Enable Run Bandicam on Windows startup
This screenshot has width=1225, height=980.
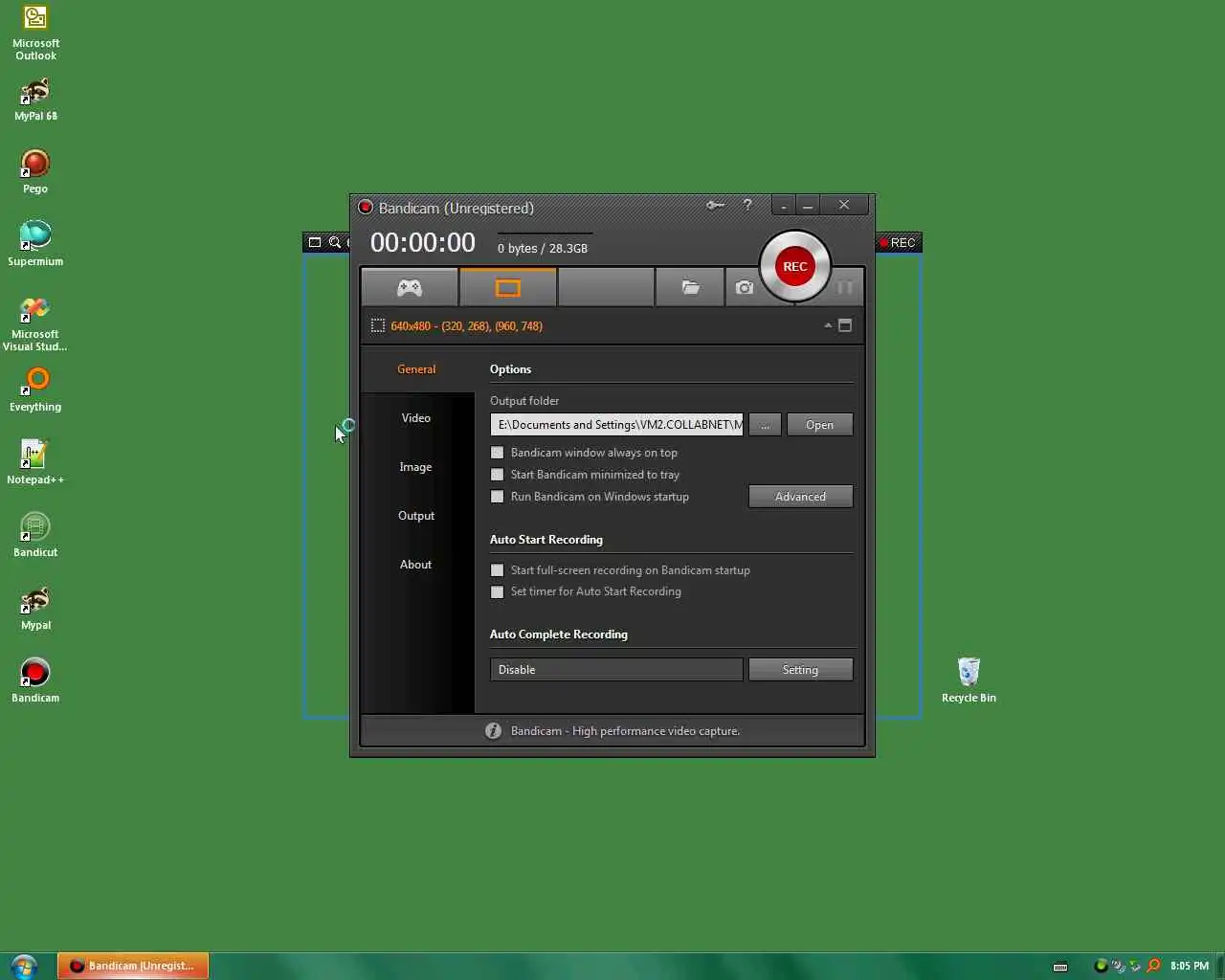tap(497, 497)
